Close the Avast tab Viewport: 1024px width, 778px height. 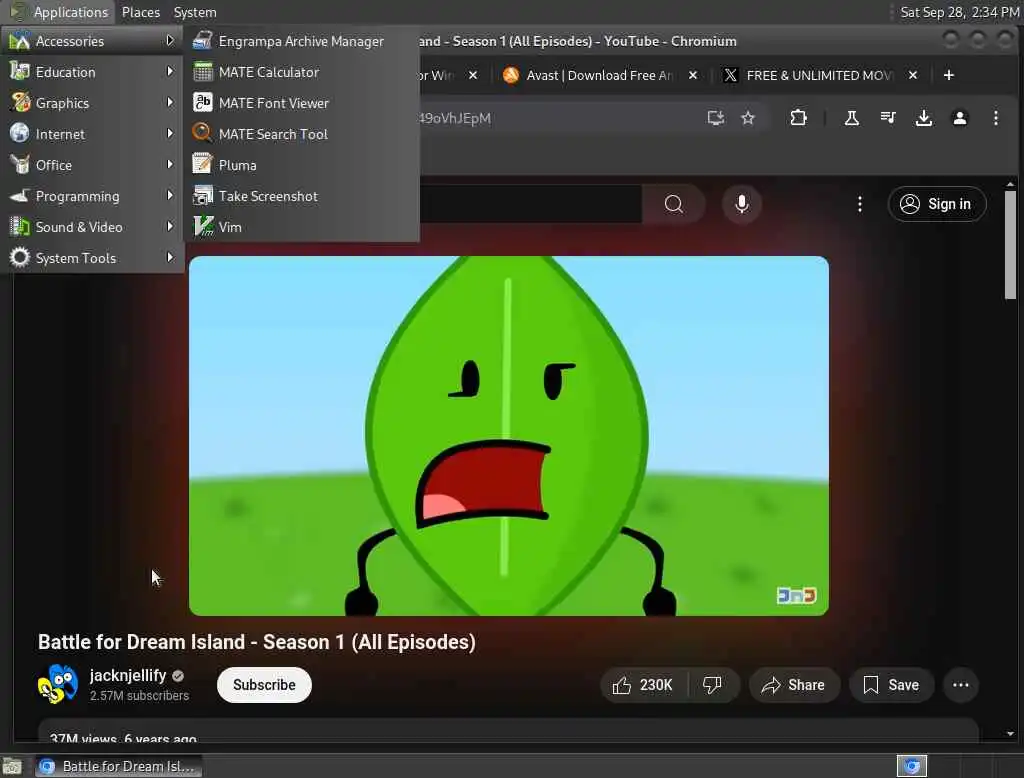(693, 75)
